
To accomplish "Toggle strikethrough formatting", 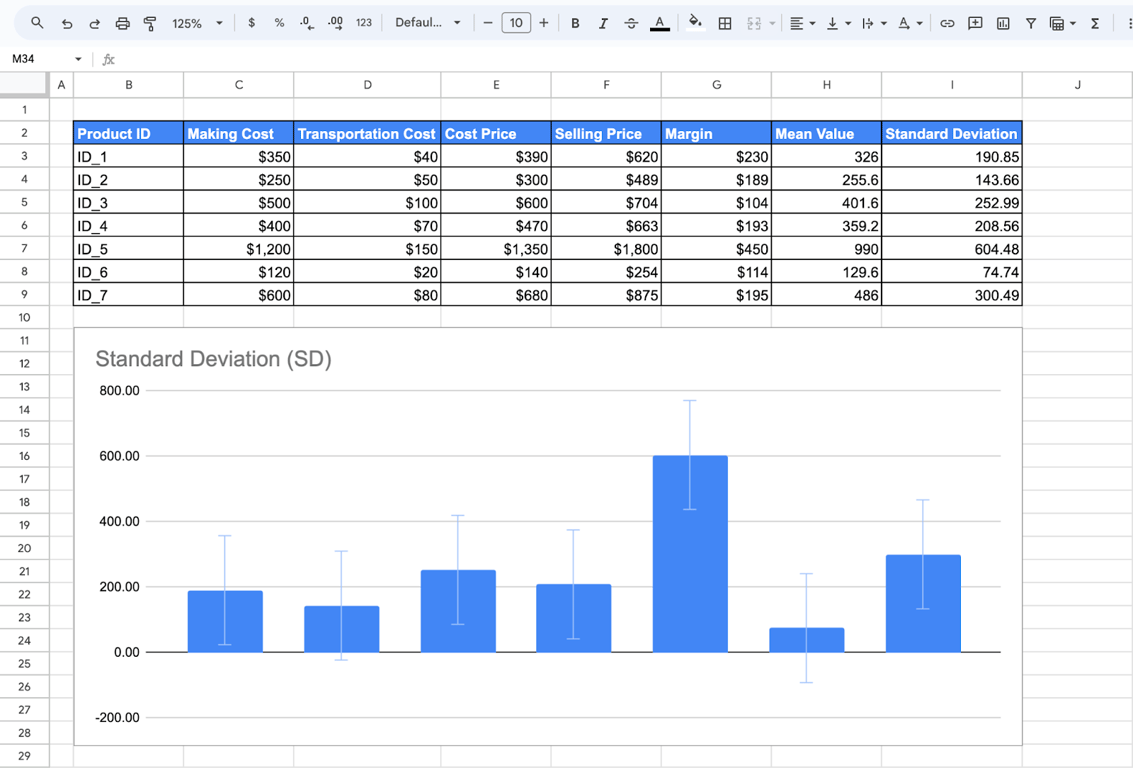I will click(x=631, y=23).
